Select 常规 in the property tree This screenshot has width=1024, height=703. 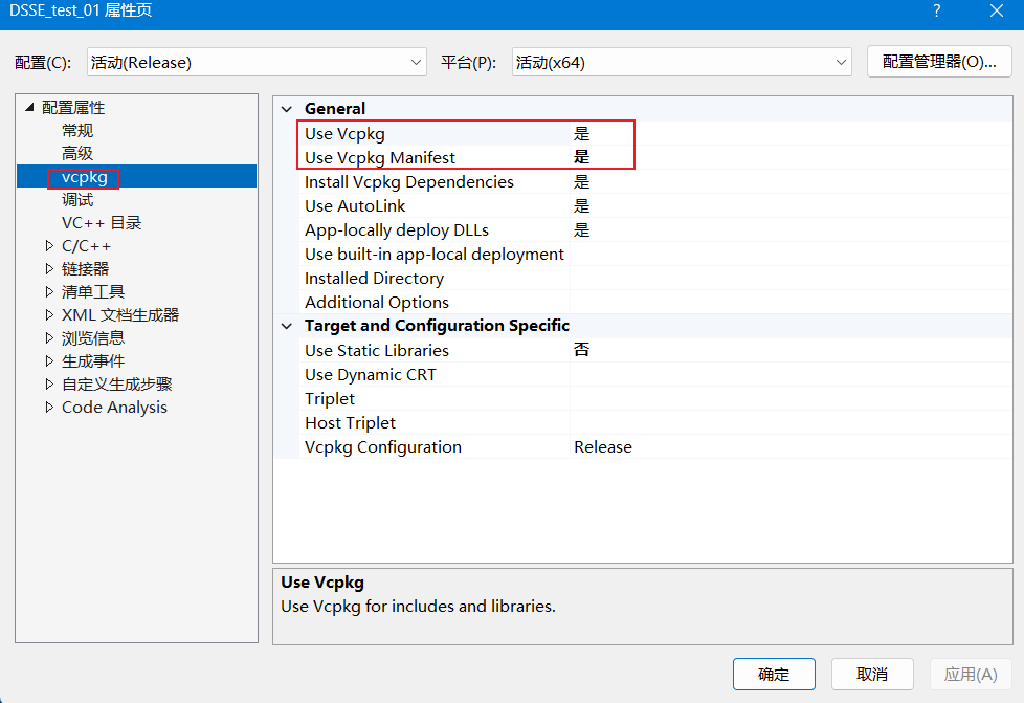tap(77, 131)
